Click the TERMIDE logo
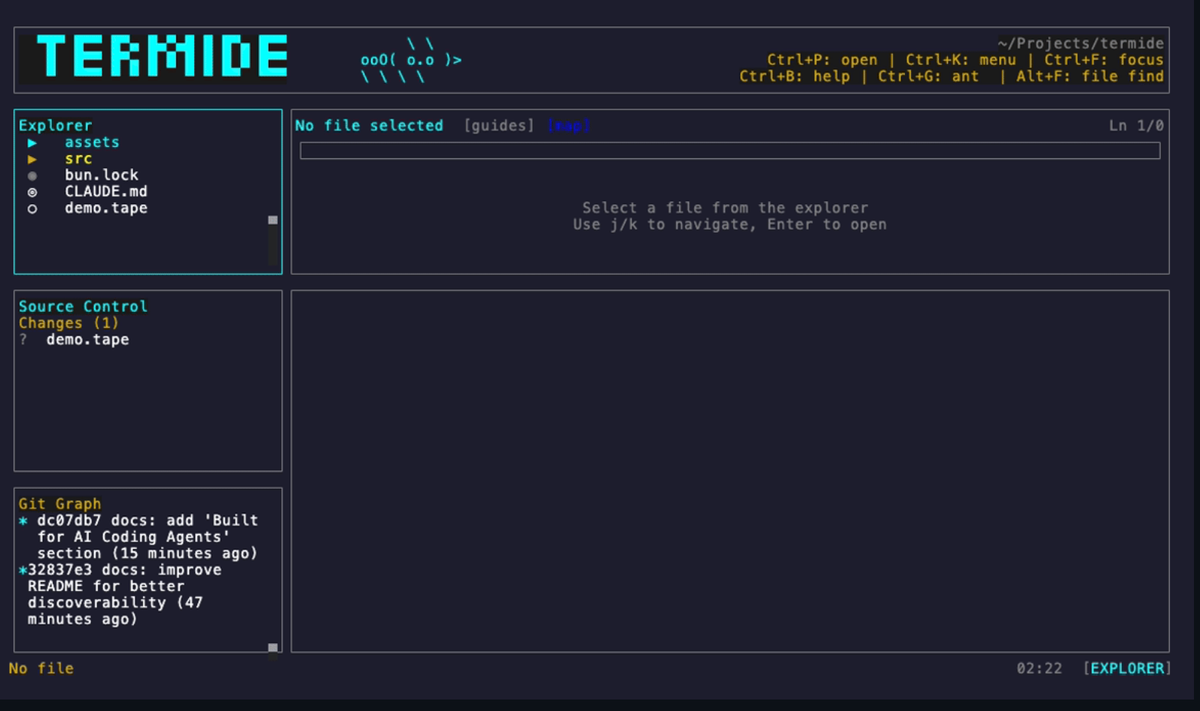This screenshot has width=1200, height=711. tap(162, 58)
